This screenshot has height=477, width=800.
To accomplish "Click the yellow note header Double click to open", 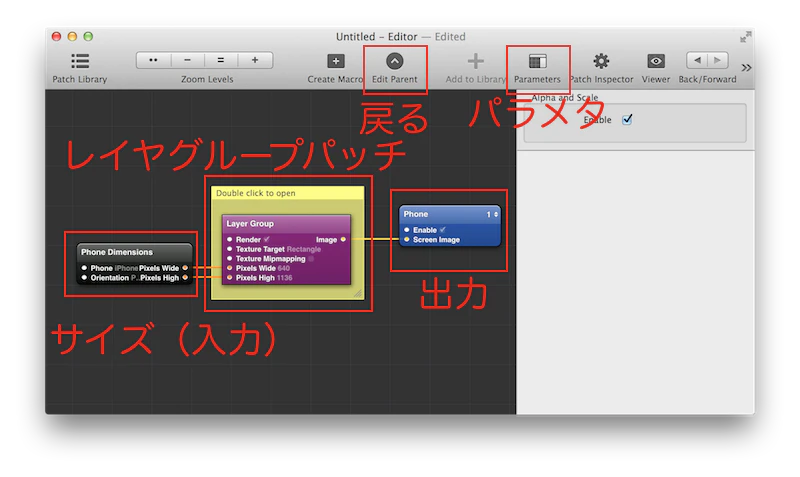I will pyautogui.click(x=288, y=193).
